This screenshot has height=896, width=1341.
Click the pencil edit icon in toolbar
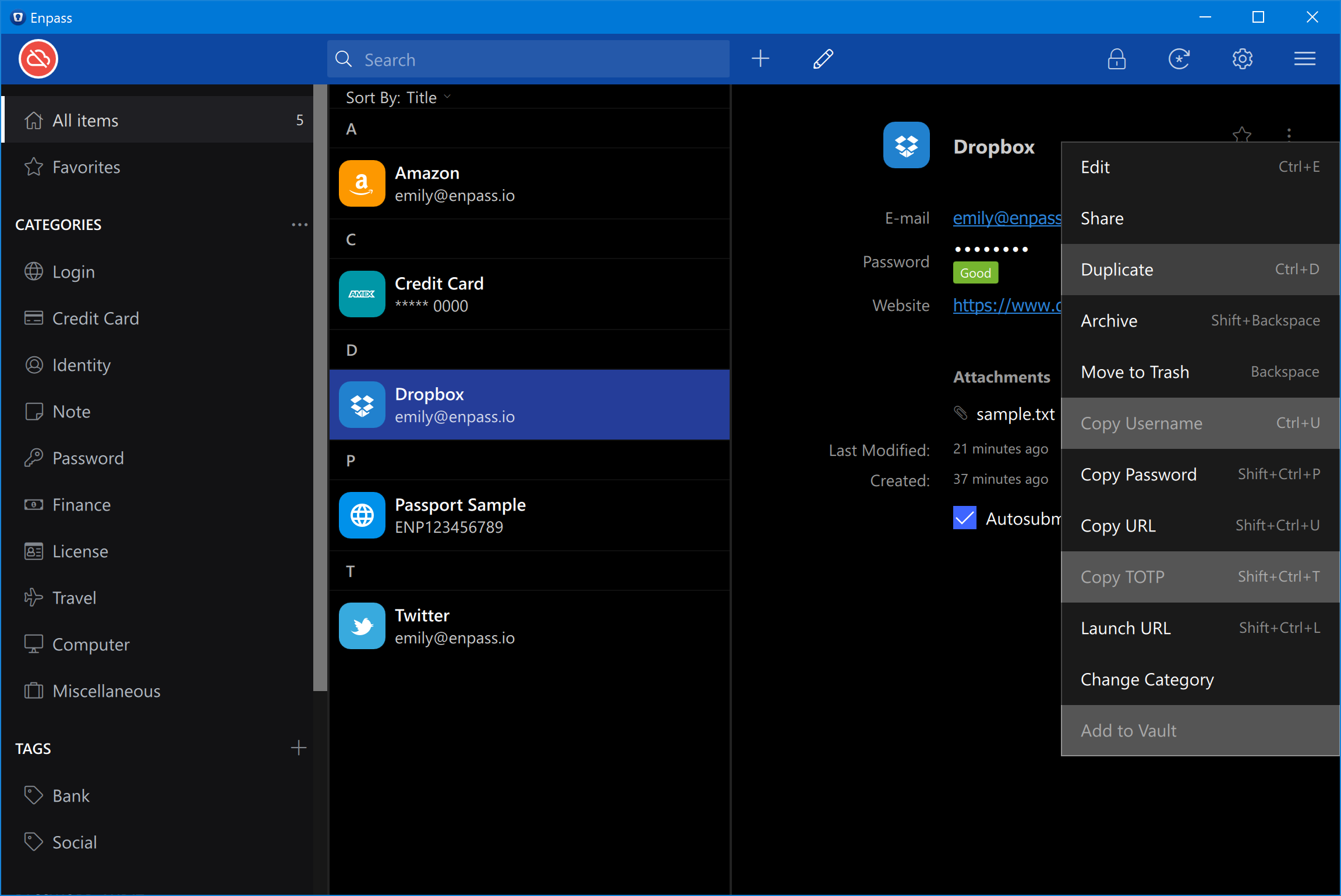coord(823,59)
